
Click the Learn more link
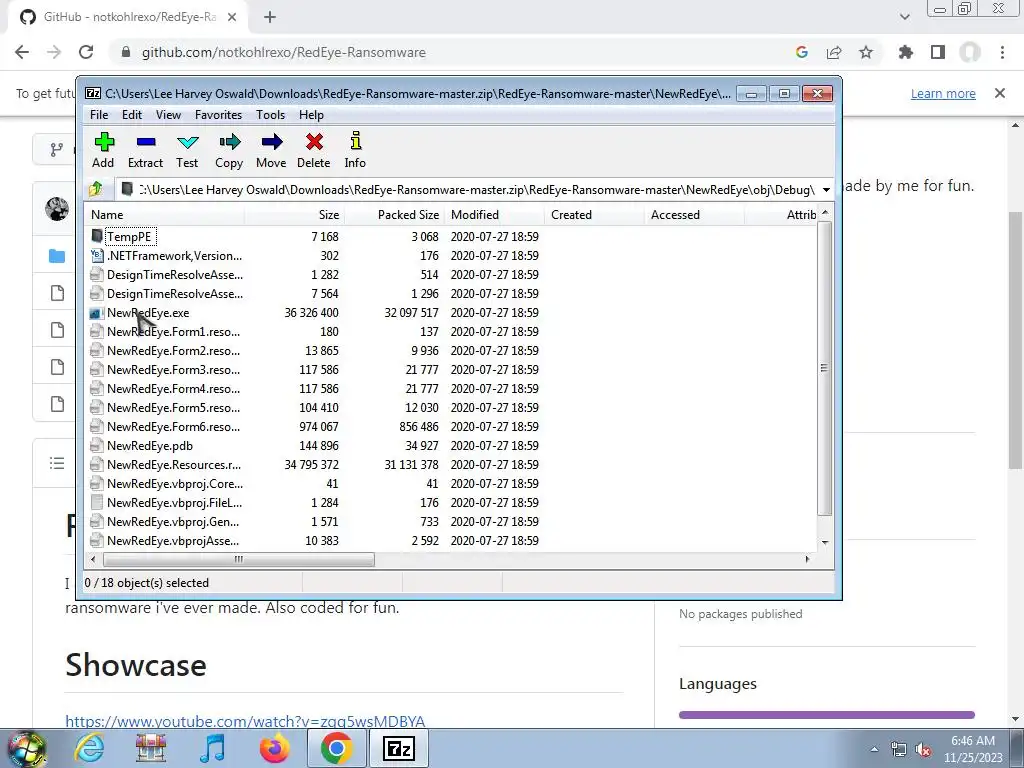[x=943, y=93]
